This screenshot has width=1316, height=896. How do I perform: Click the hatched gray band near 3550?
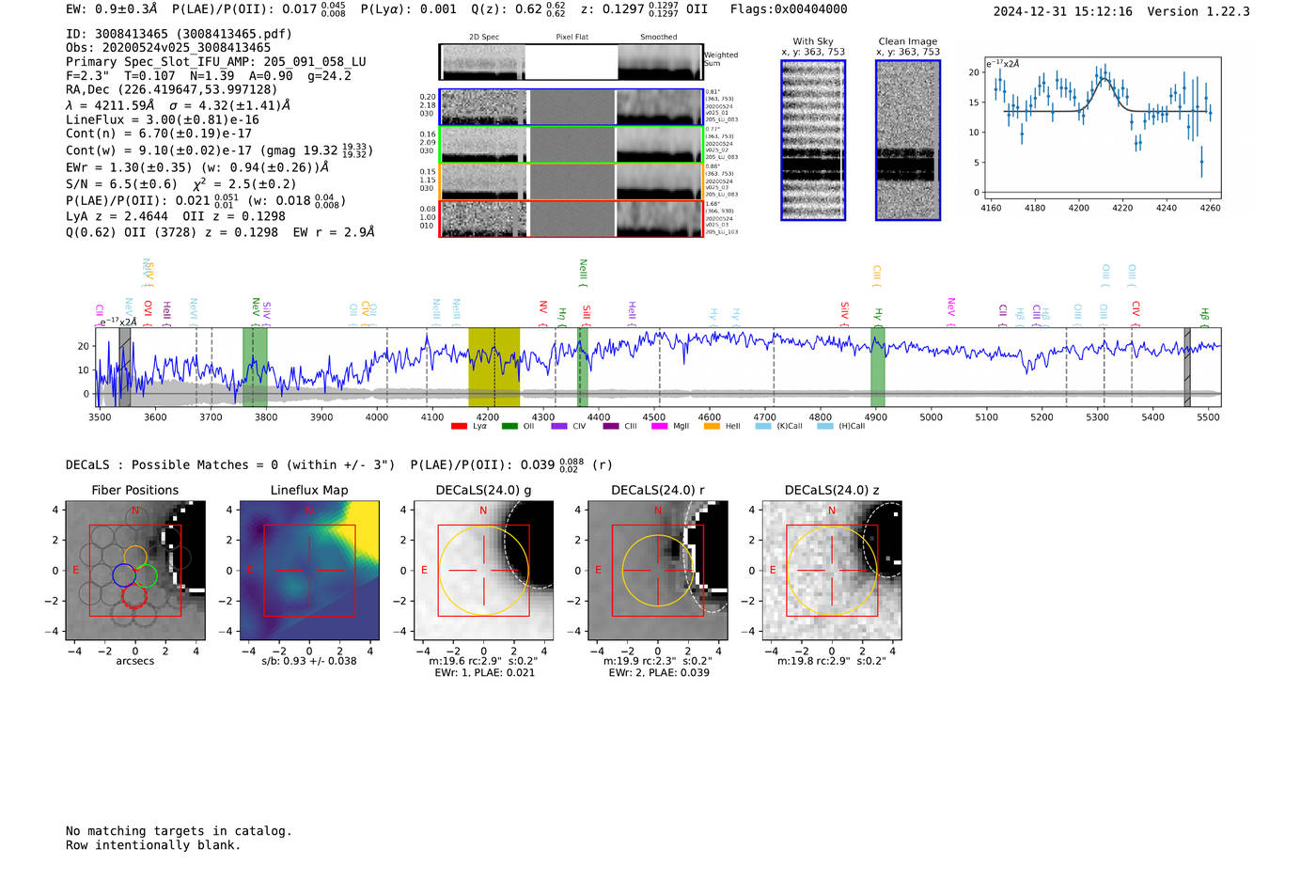[x=125, y=368]
